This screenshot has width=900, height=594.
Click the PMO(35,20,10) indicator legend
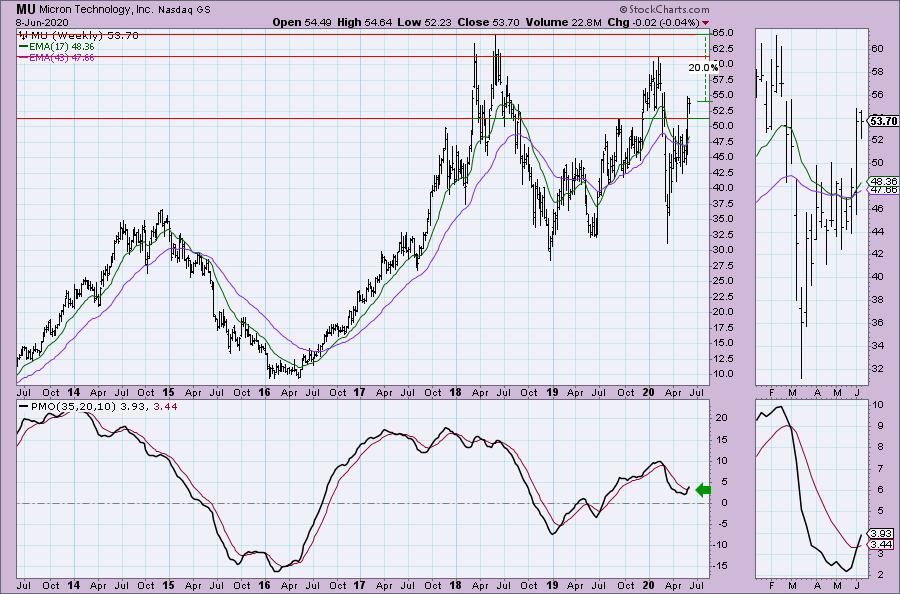point(98,407)
